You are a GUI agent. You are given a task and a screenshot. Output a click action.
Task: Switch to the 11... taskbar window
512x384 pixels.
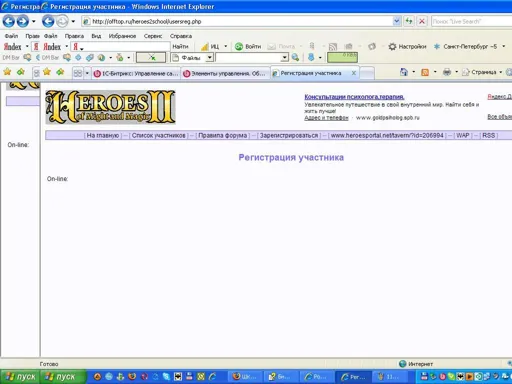point(389,377)
